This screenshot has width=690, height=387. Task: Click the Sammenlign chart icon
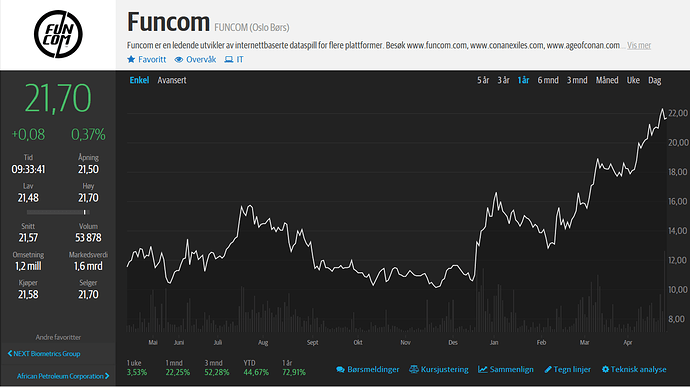pyautogui.click(x=483, y=369)
